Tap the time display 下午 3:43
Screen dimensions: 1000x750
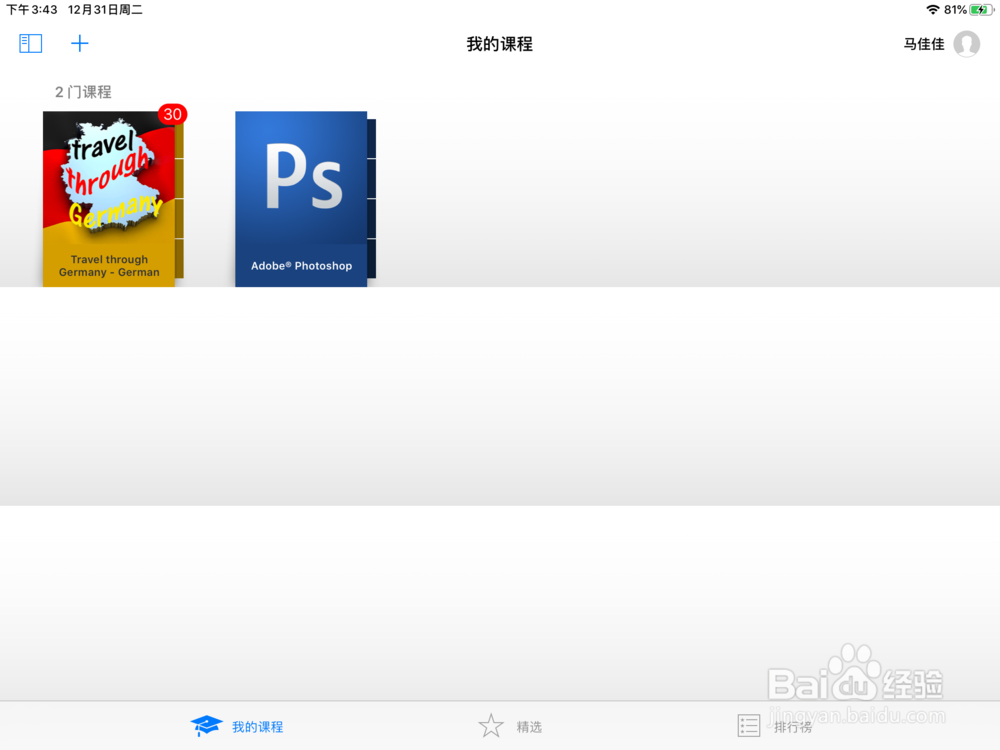click(30, 9)
